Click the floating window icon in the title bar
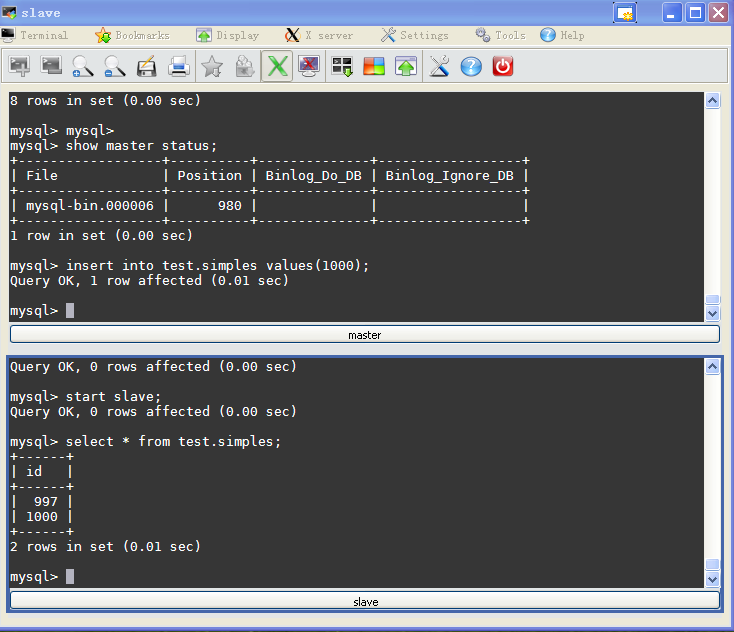 tap(625, 13)
